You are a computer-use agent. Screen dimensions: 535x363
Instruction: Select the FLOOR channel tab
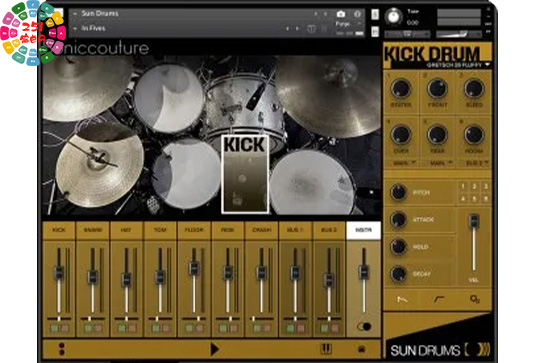(x=194, y=230)
